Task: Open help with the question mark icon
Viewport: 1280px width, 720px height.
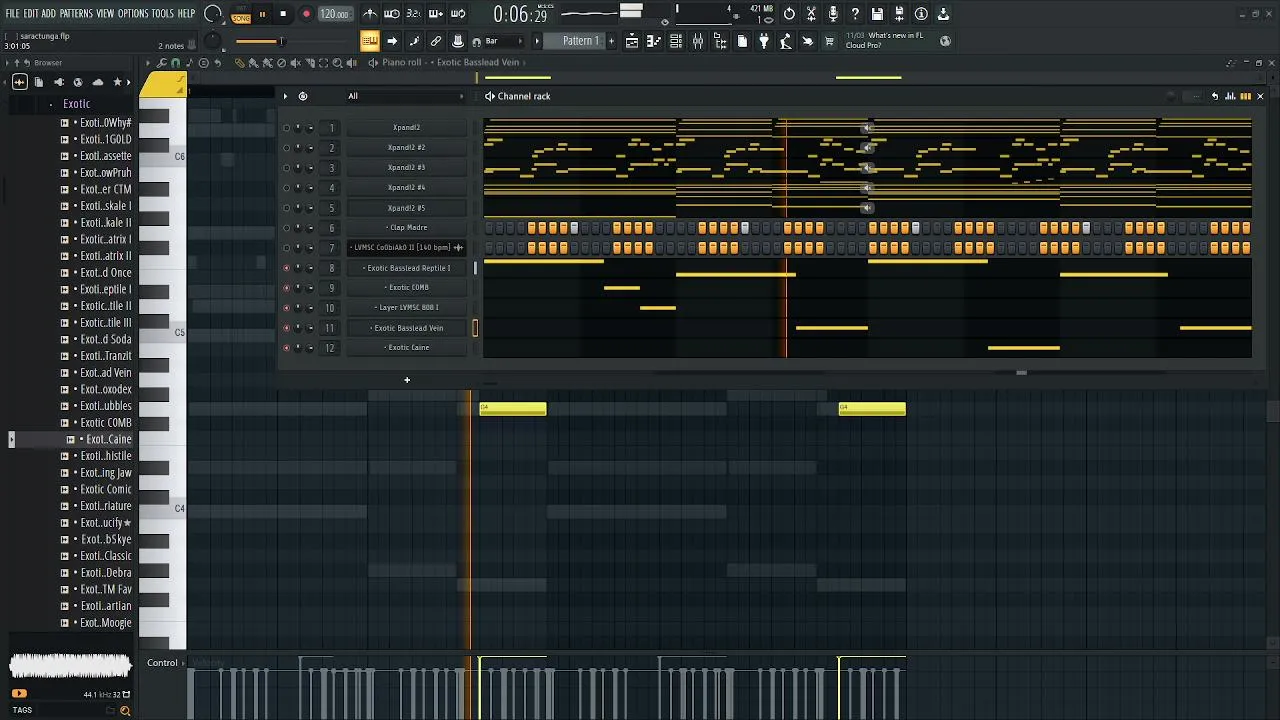Action: pos(855,14)
